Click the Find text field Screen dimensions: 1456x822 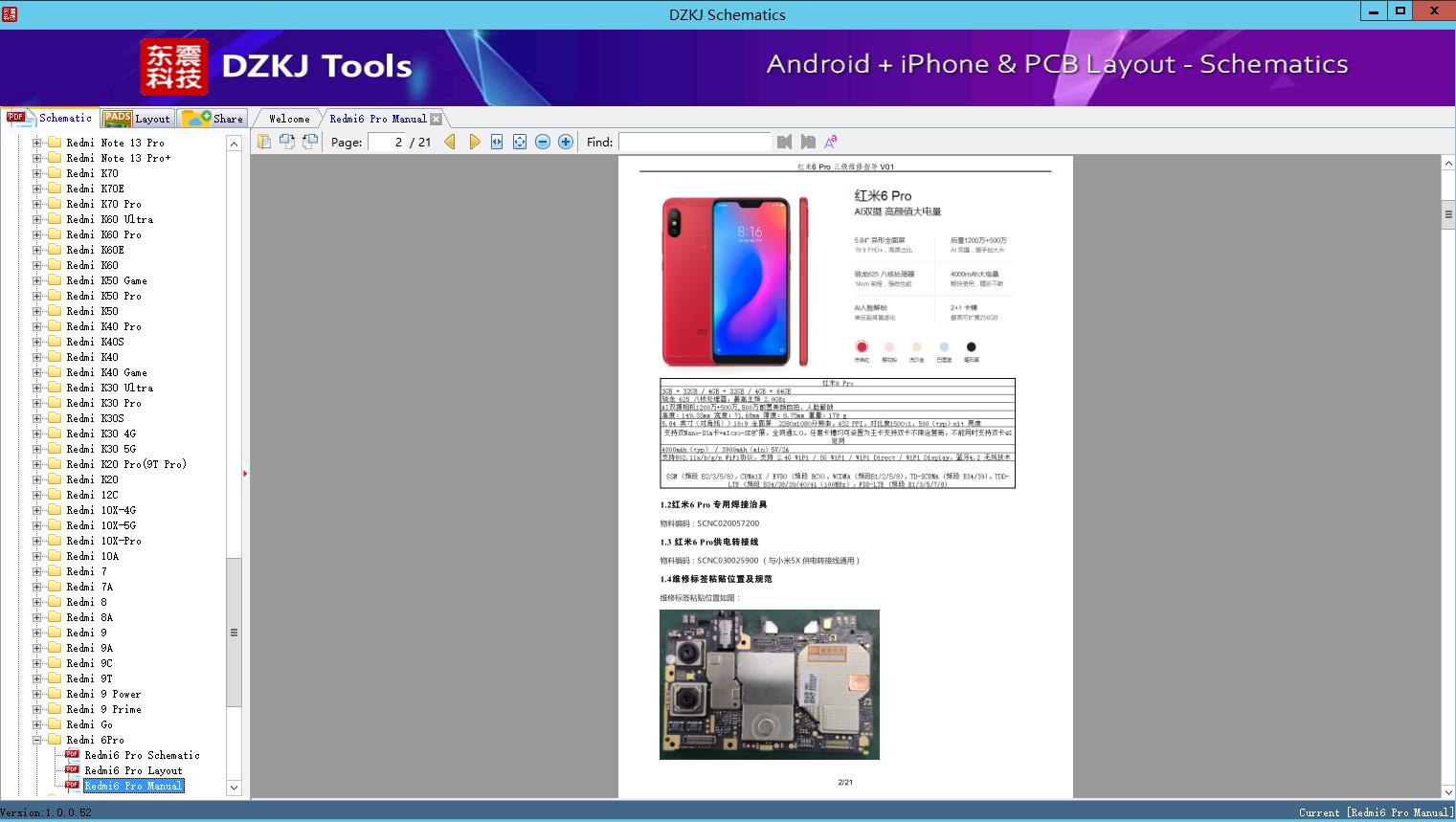pos(694,142)
